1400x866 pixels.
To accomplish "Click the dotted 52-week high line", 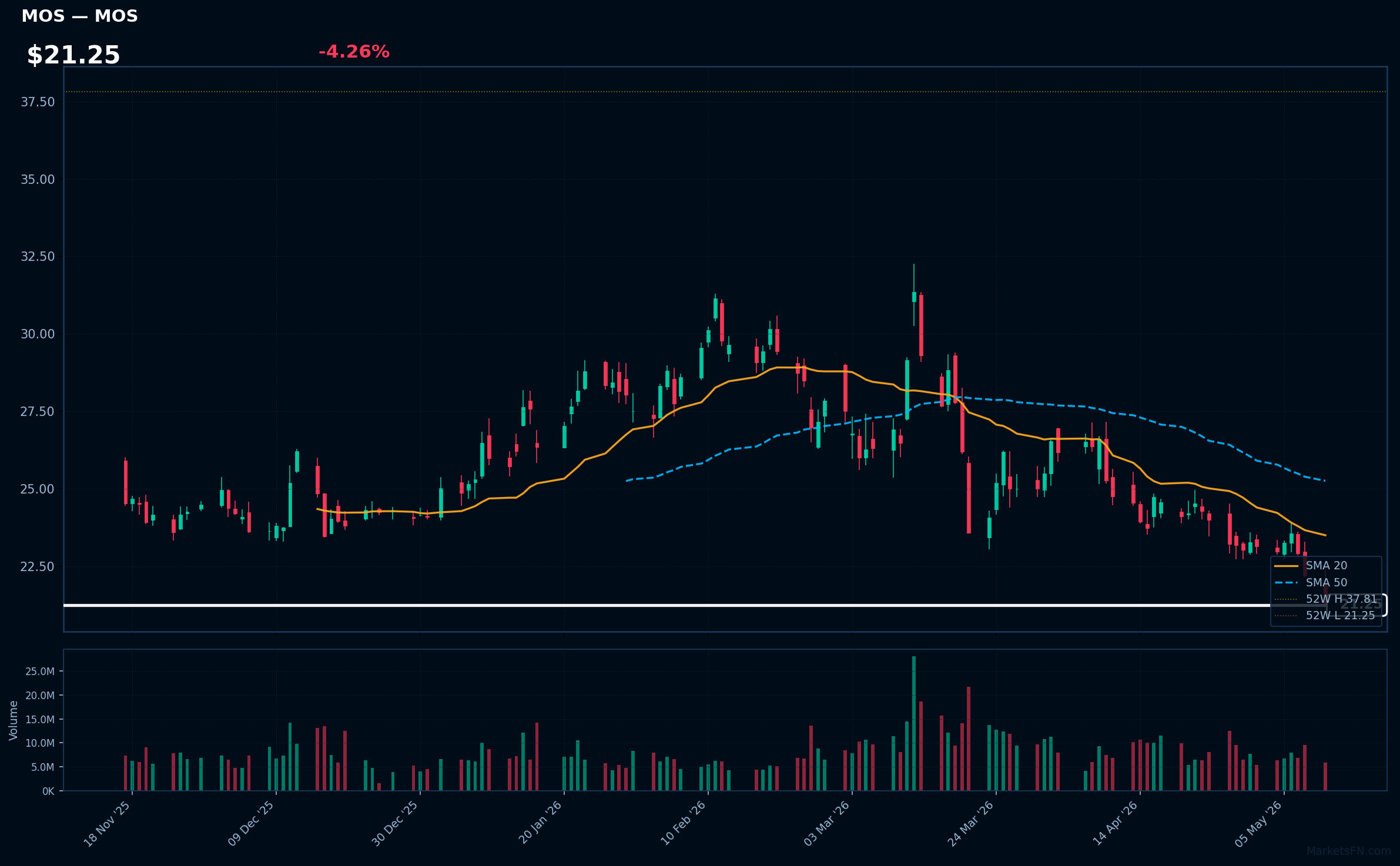I will click(725, 92).
